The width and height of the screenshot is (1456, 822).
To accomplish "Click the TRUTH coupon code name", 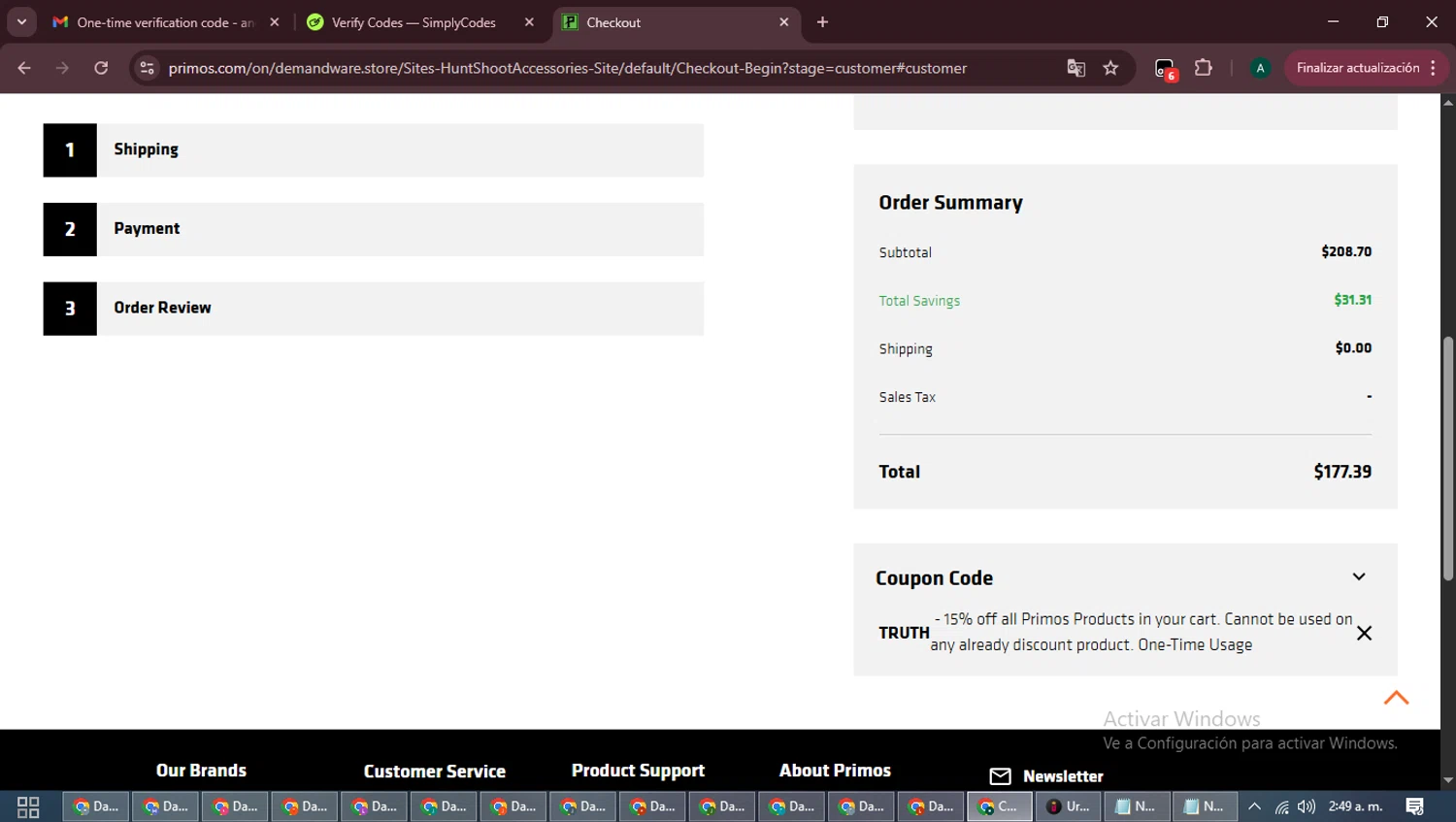I will (x=904, y=633).
